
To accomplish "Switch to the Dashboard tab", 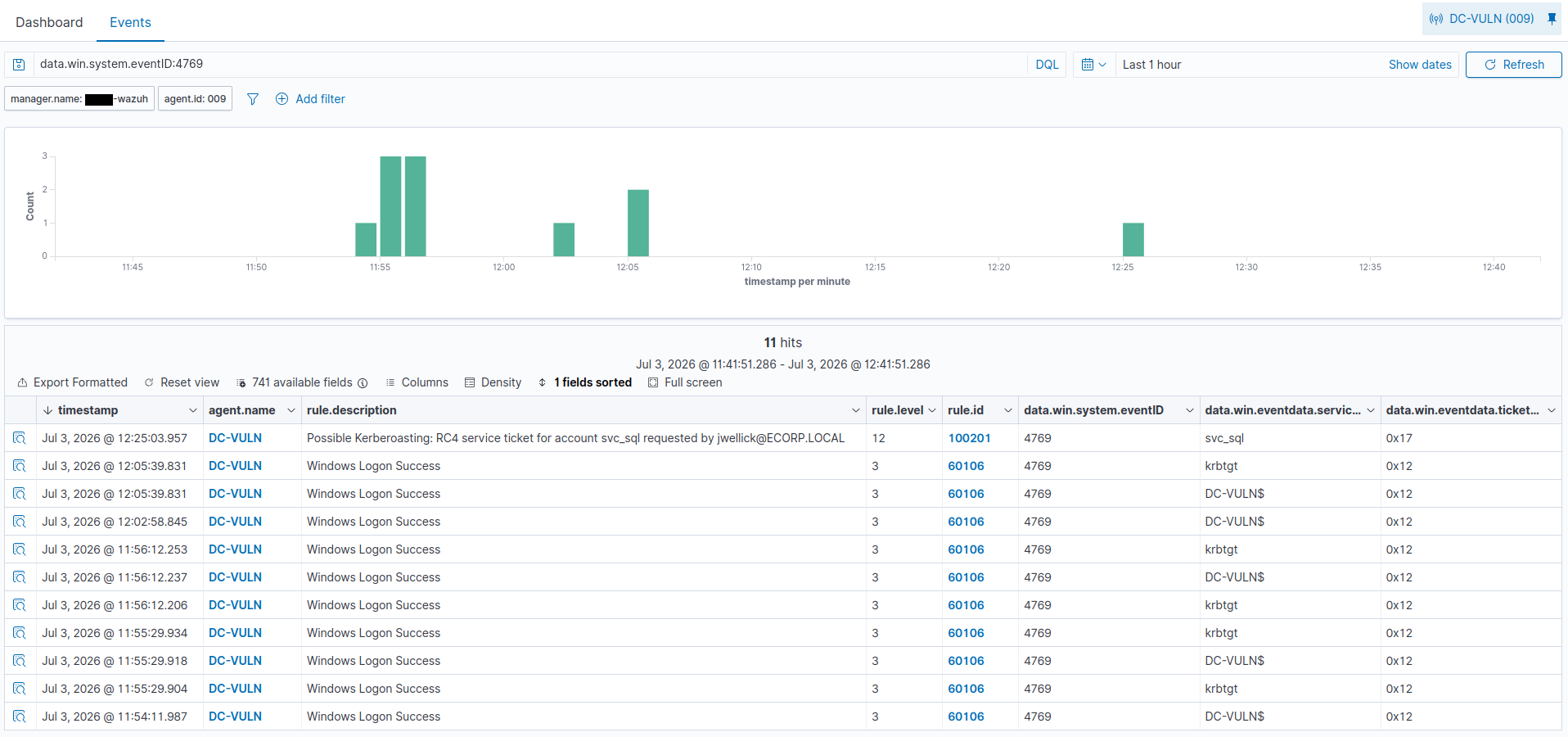I will [49, 22].
